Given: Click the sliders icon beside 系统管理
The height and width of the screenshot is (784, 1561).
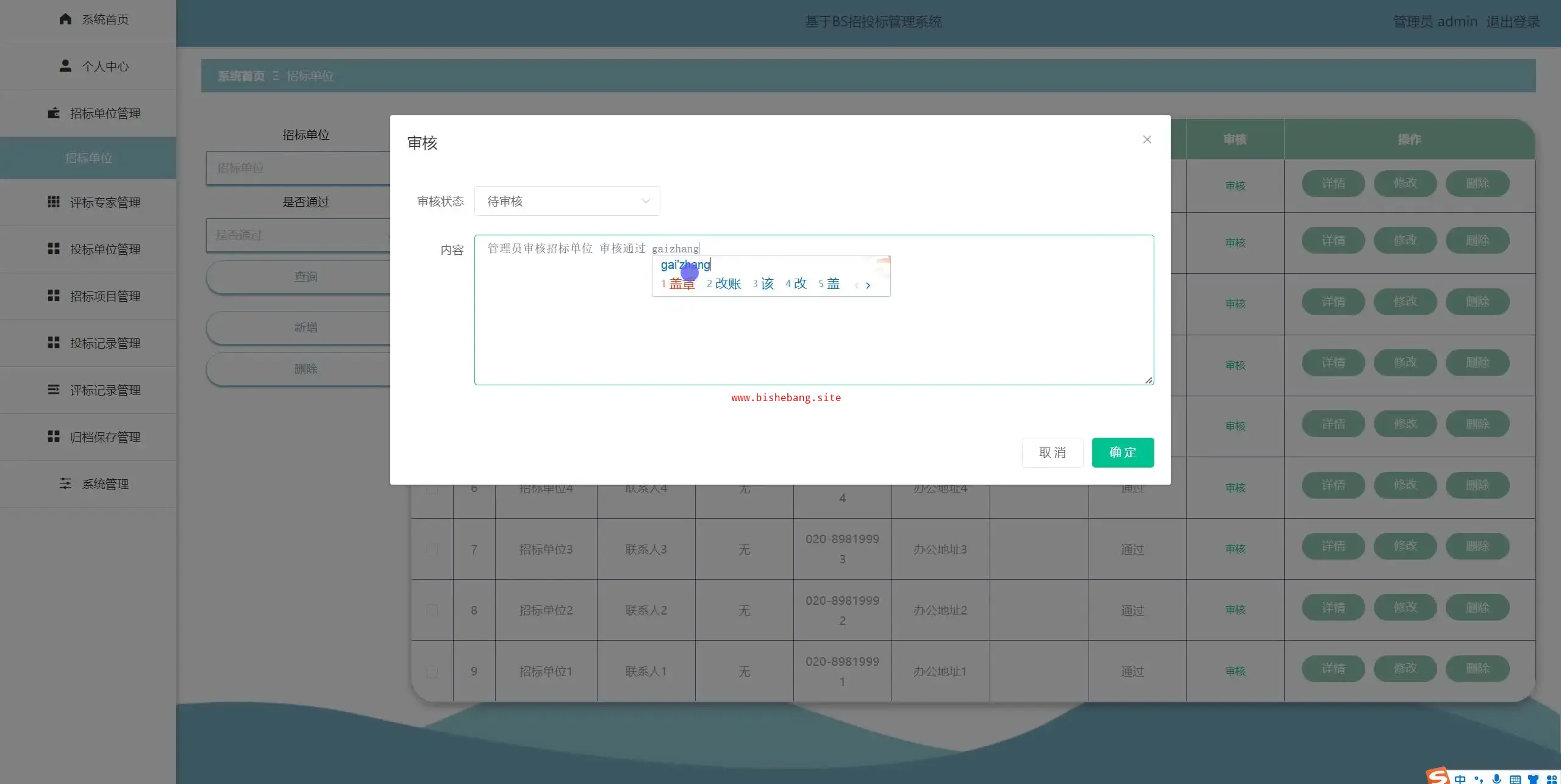Looking at the screenshot, I should pos(65,483).
